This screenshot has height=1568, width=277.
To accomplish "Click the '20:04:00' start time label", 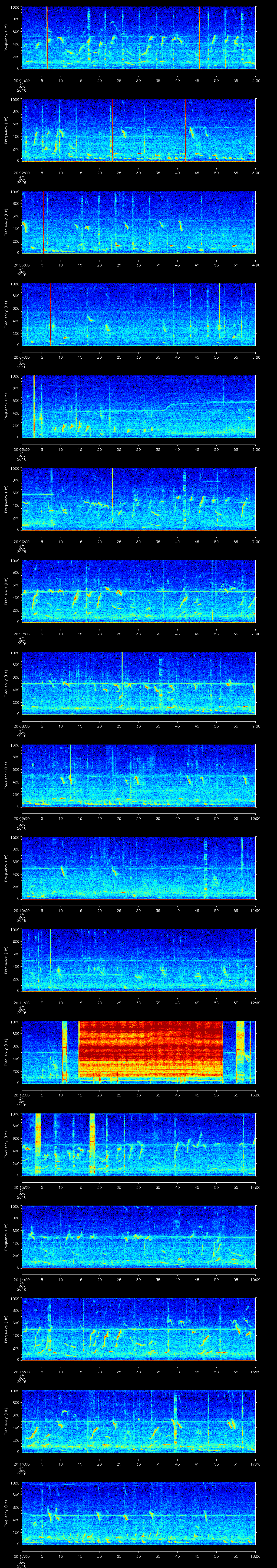I will 21,357.
